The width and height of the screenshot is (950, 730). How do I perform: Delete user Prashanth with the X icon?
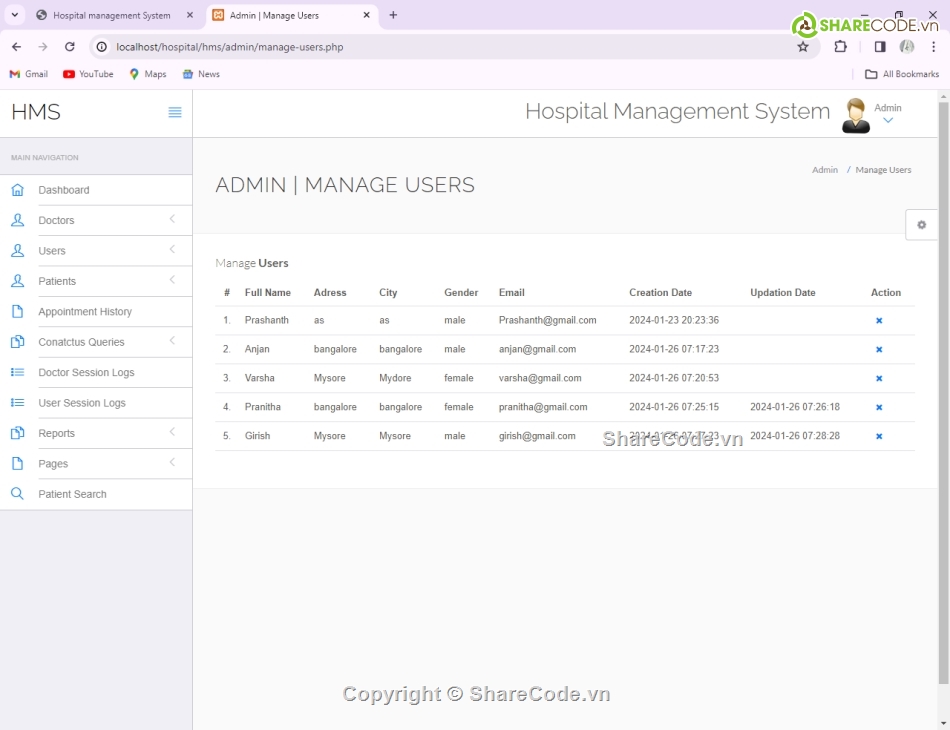(879, 321)
